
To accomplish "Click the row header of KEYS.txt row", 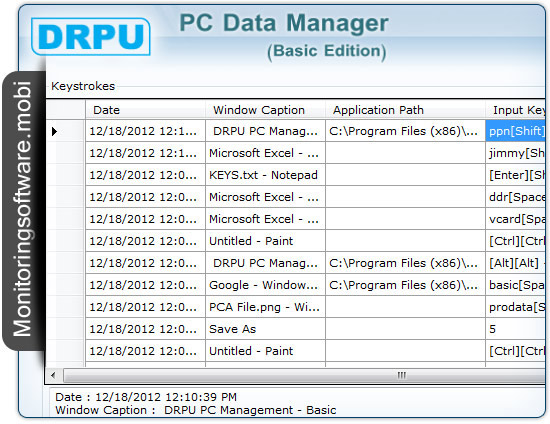I will click(66, 175).
